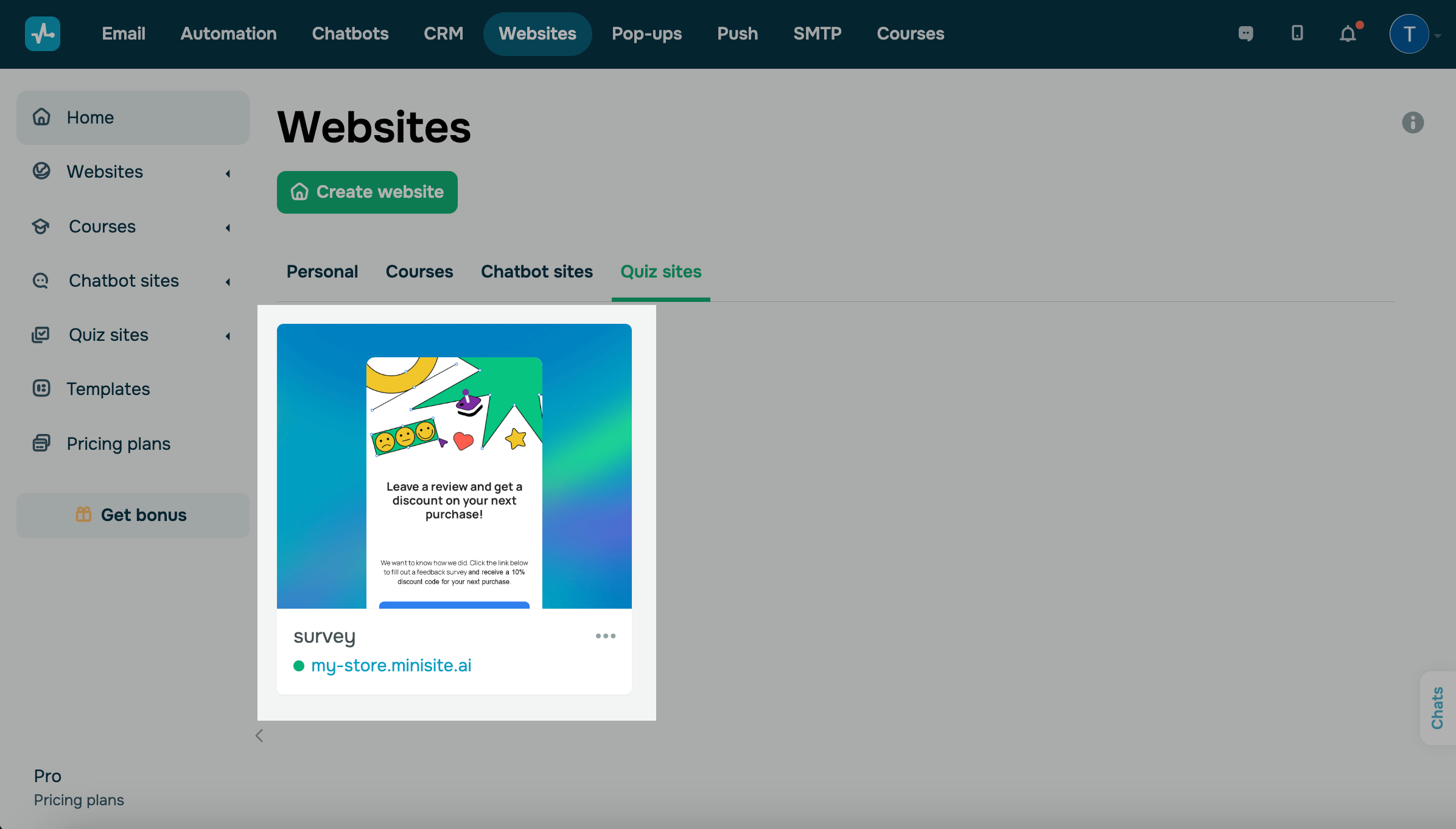This screenshot has width=1456, height=829.
Task: Click the info icon beside Websites heading
Action: (x=1413, y=122)
